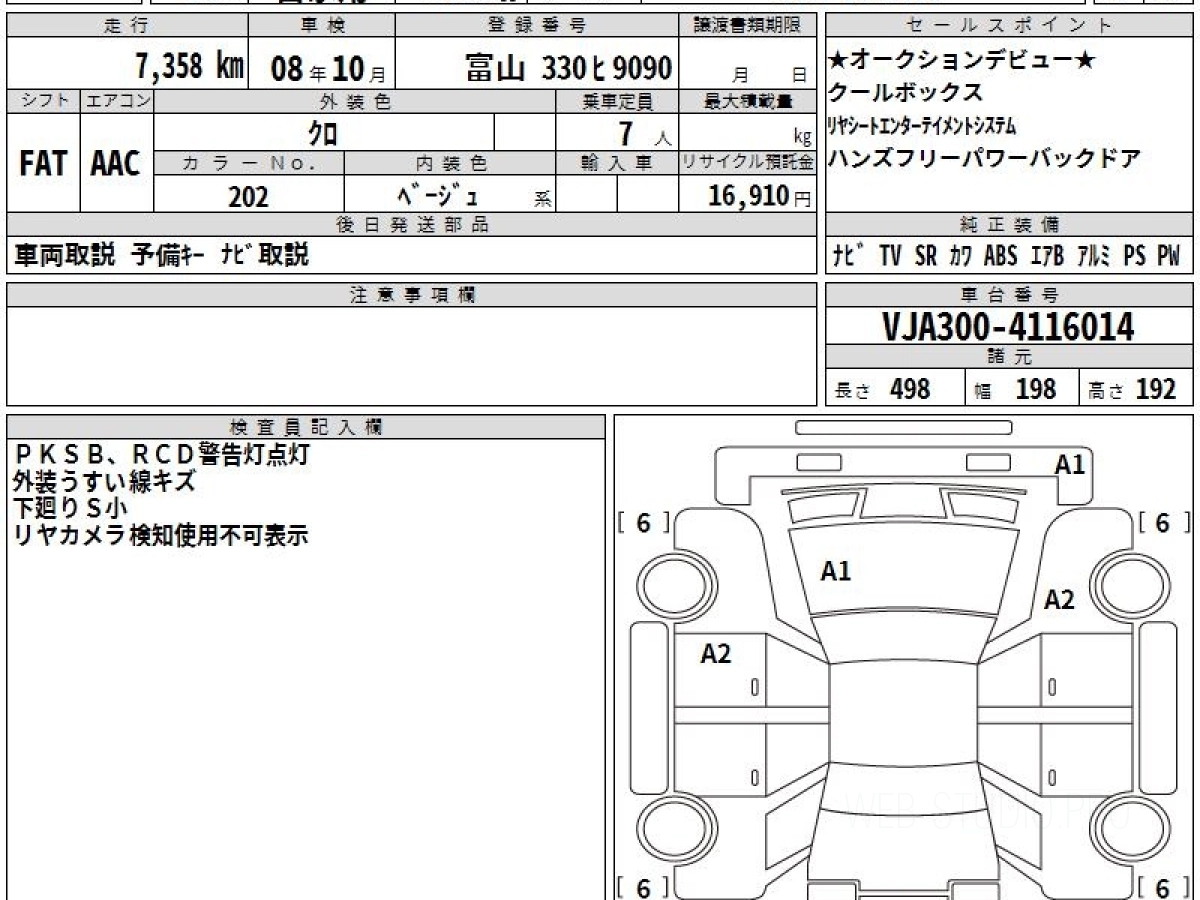This screenshot has width=1200, height=900.
Task: Select TV in genuine equipment row
Action: (x=890, y=256)
